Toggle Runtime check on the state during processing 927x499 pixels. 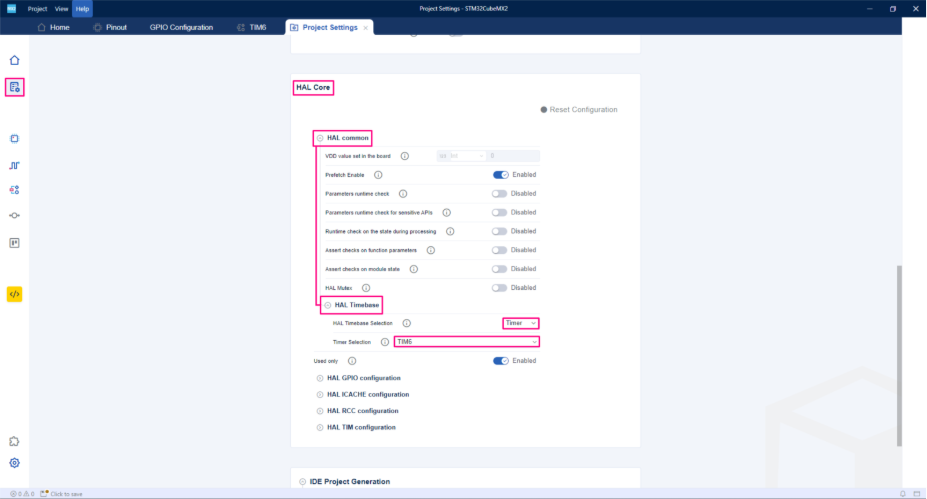tap(500, 232)
